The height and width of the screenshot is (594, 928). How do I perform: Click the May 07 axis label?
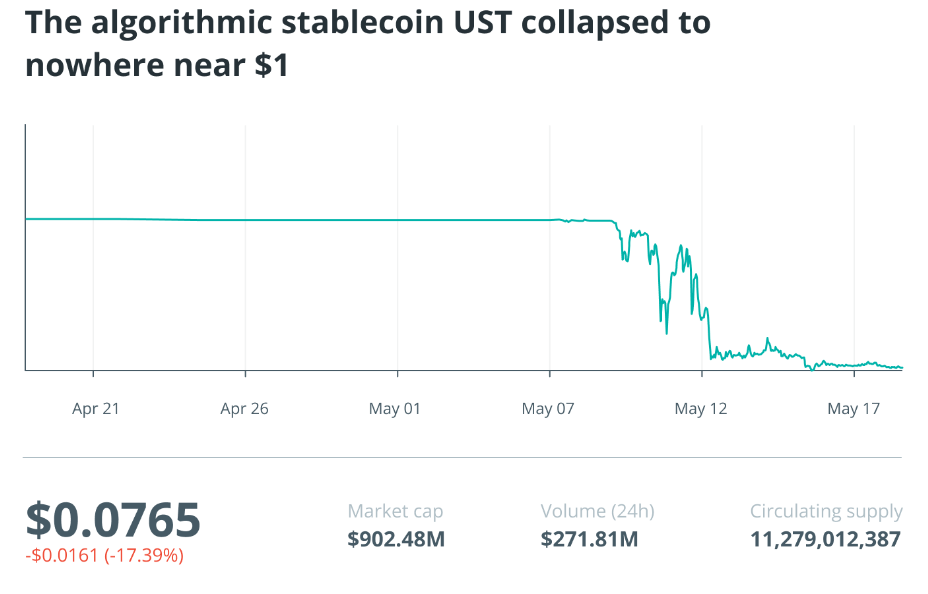coord(548,409)
